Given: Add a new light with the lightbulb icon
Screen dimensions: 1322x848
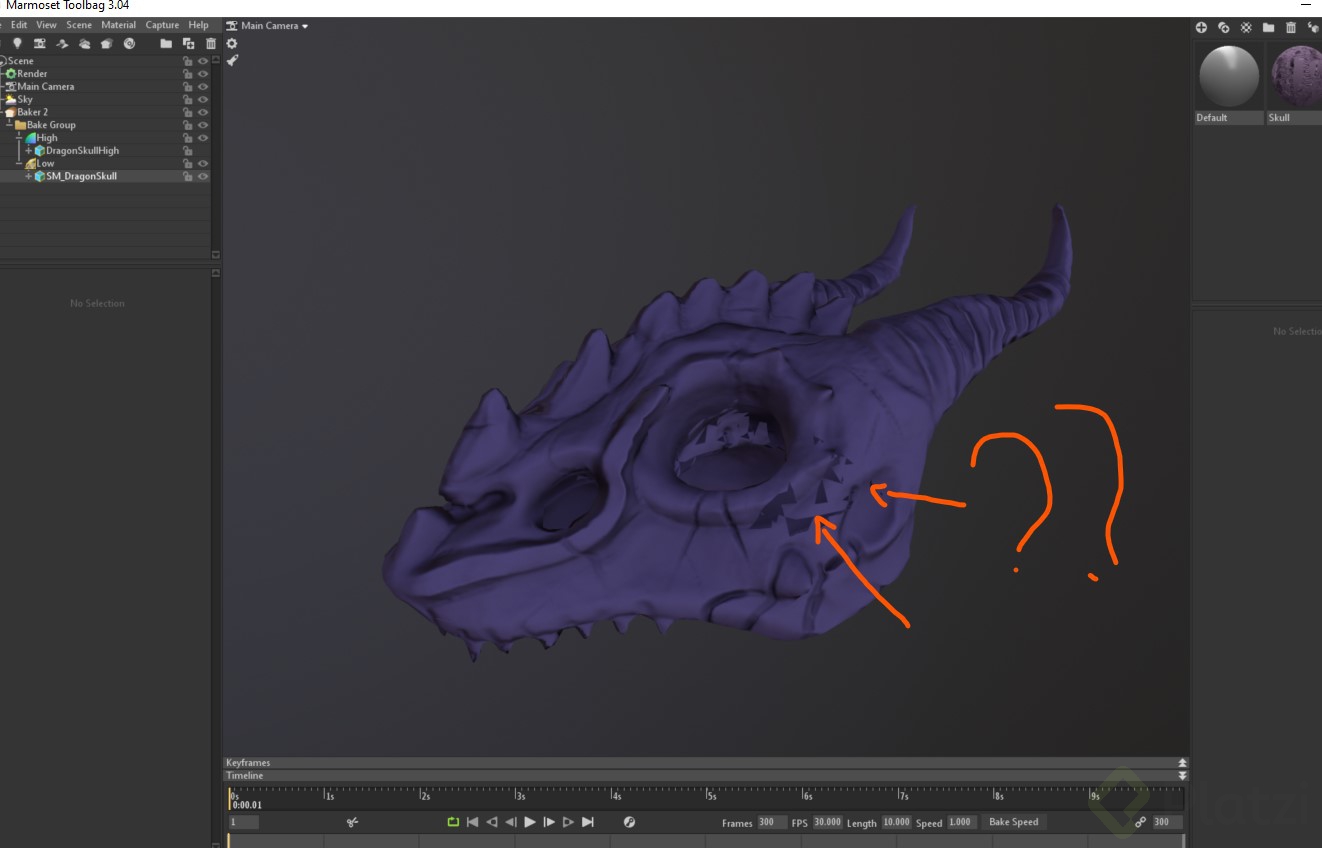Looking at the screenshot, I should pos(17,43).
